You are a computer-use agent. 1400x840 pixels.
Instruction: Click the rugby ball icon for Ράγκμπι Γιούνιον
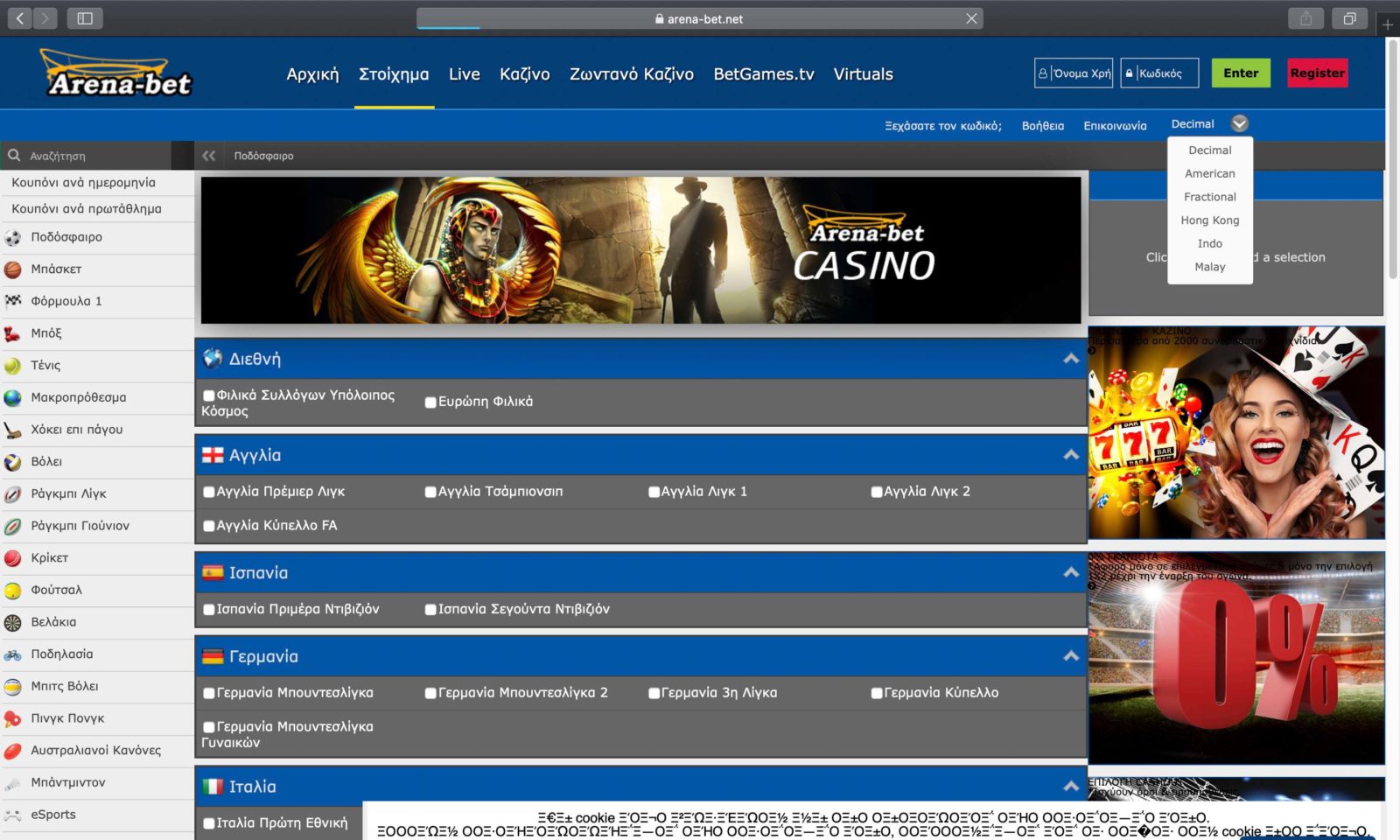coord(13,526)
